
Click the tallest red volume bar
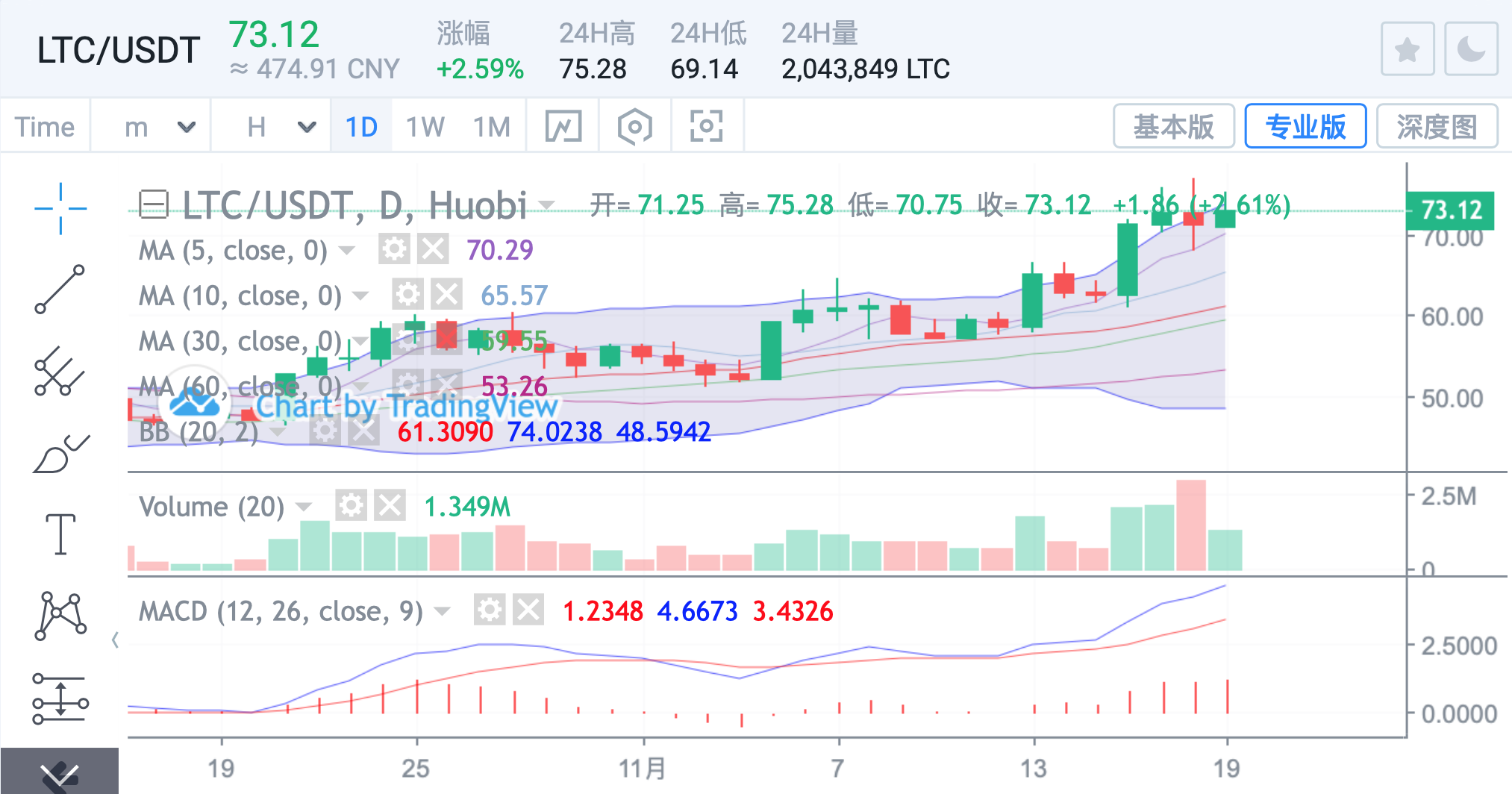pos(1191,525)
